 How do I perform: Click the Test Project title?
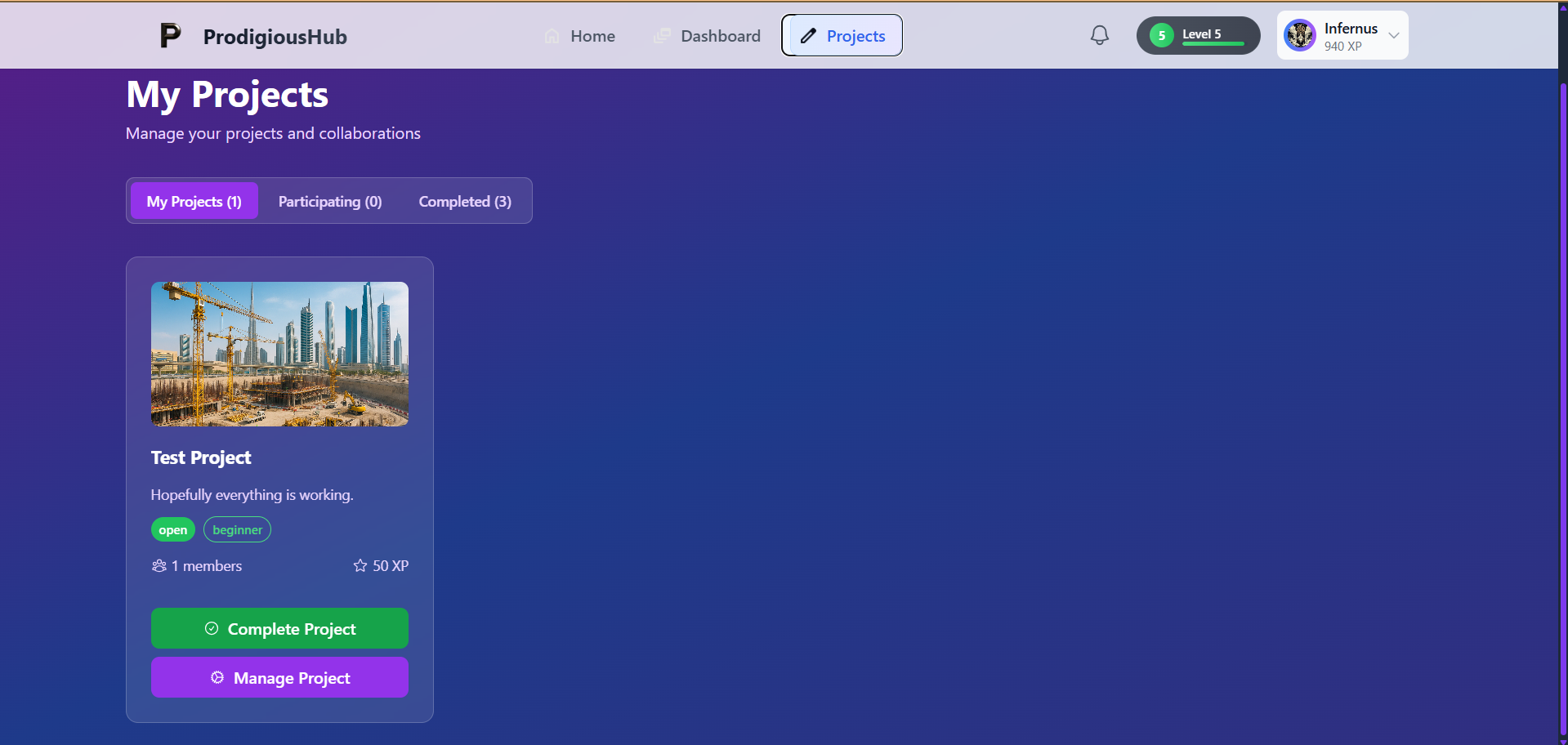coord(201,457)
